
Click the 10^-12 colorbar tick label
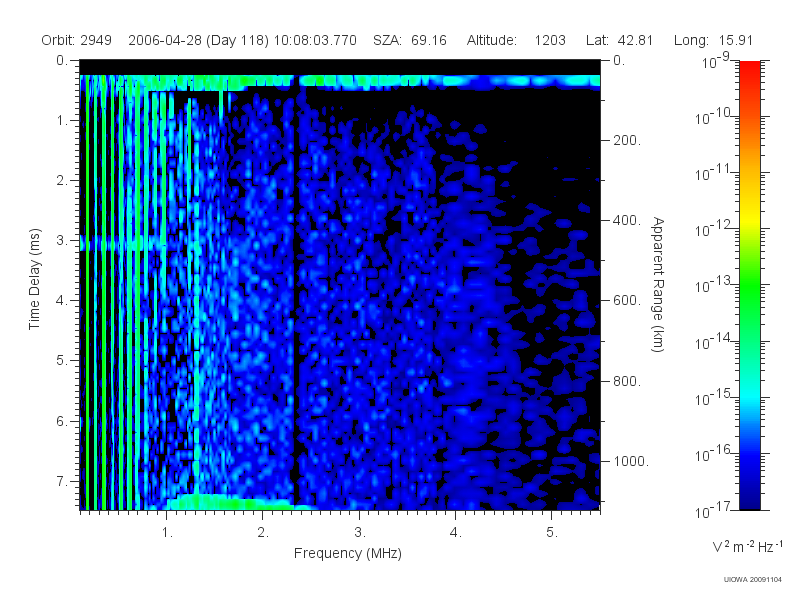[x=714, y=229]
